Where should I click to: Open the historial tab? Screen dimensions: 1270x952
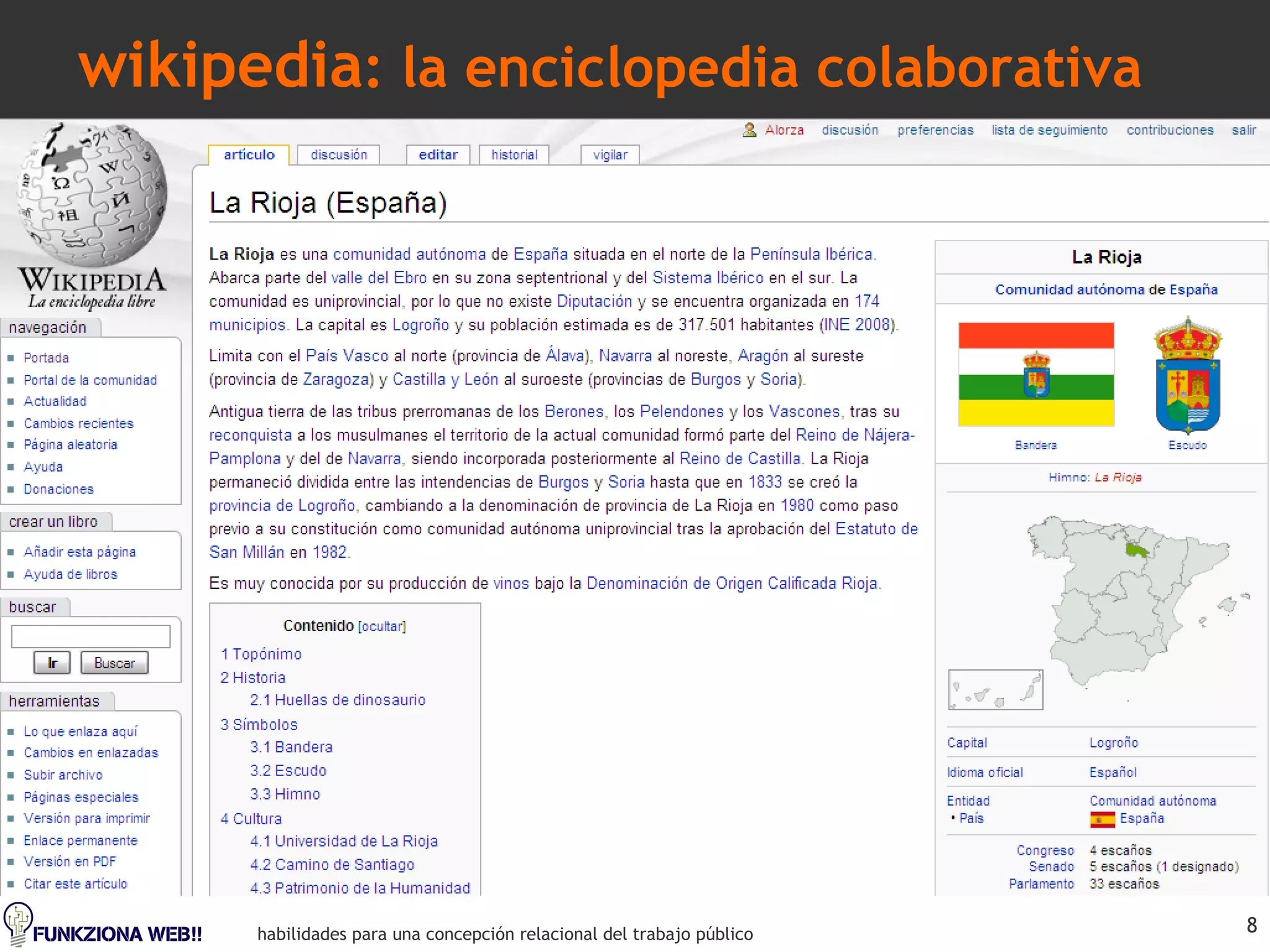514,154
